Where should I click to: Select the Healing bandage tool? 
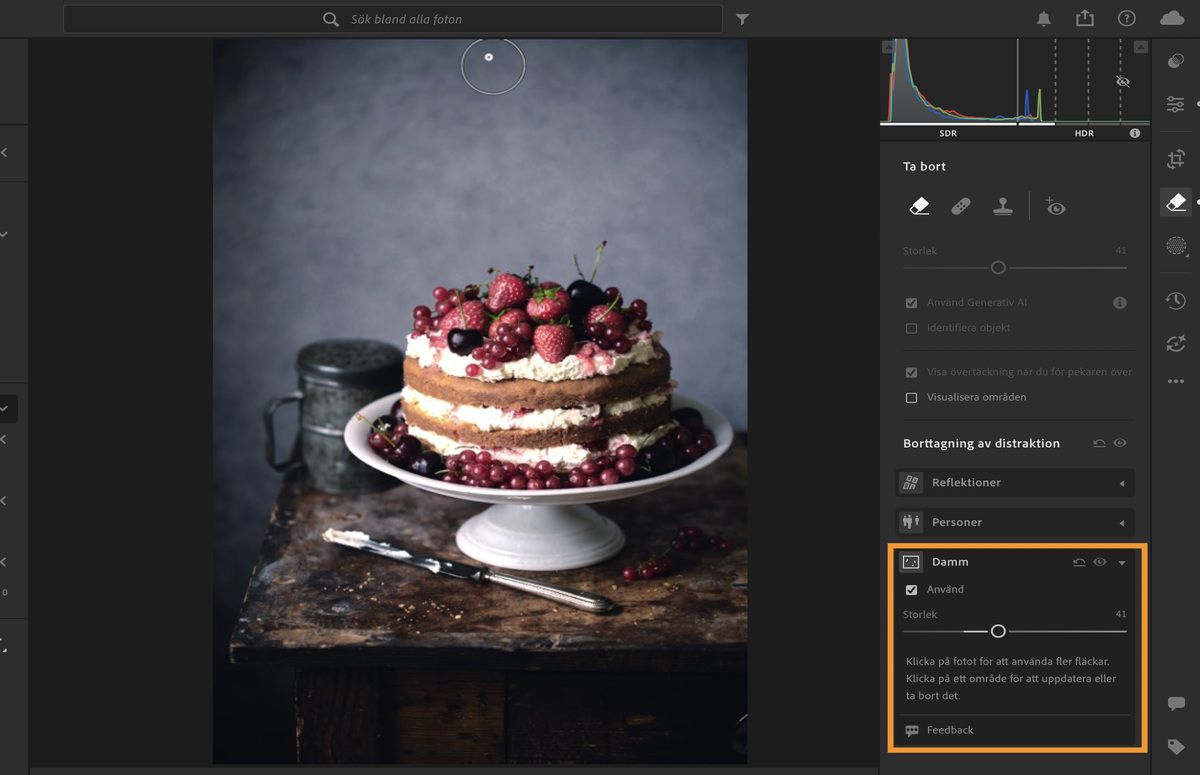960,207
